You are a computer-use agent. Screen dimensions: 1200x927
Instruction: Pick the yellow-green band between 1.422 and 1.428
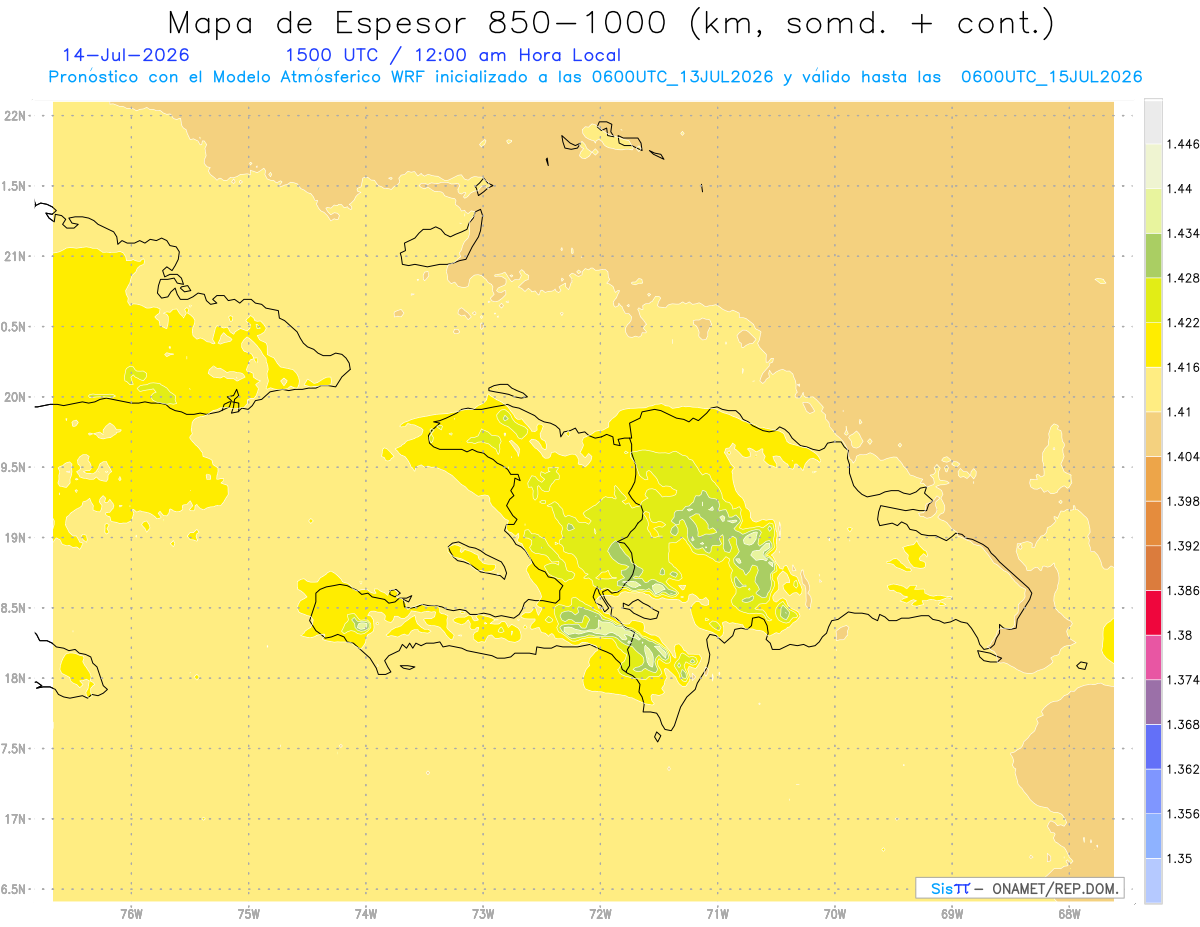[1153, 300]
